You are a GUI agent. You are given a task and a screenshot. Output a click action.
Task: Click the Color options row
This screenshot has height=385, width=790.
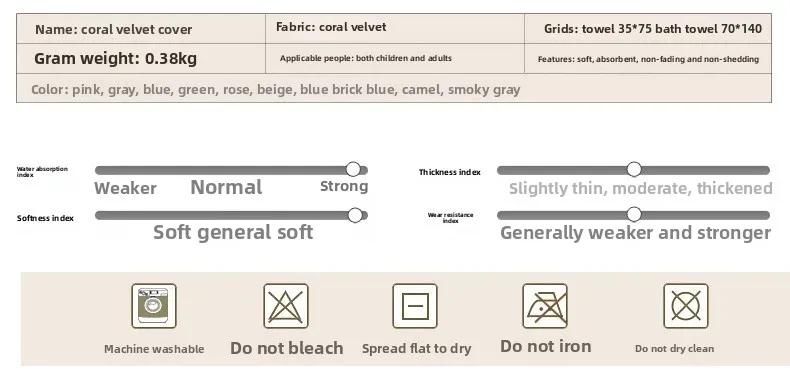tap(394, 88)
